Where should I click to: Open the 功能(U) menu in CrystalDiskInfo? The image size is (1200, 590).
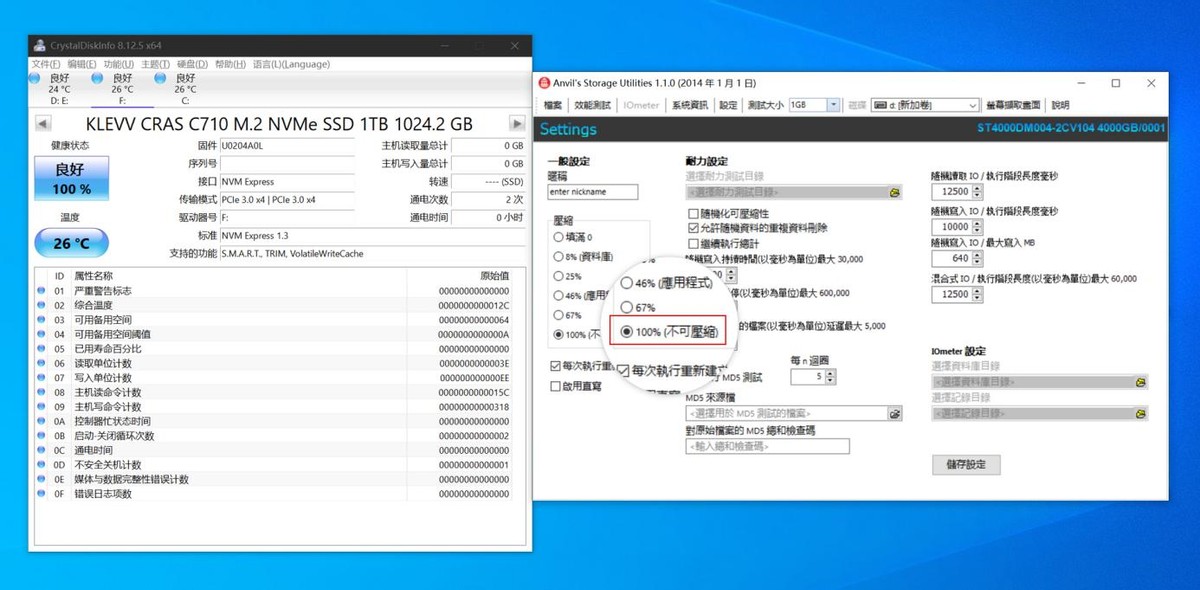coord(118,63)
